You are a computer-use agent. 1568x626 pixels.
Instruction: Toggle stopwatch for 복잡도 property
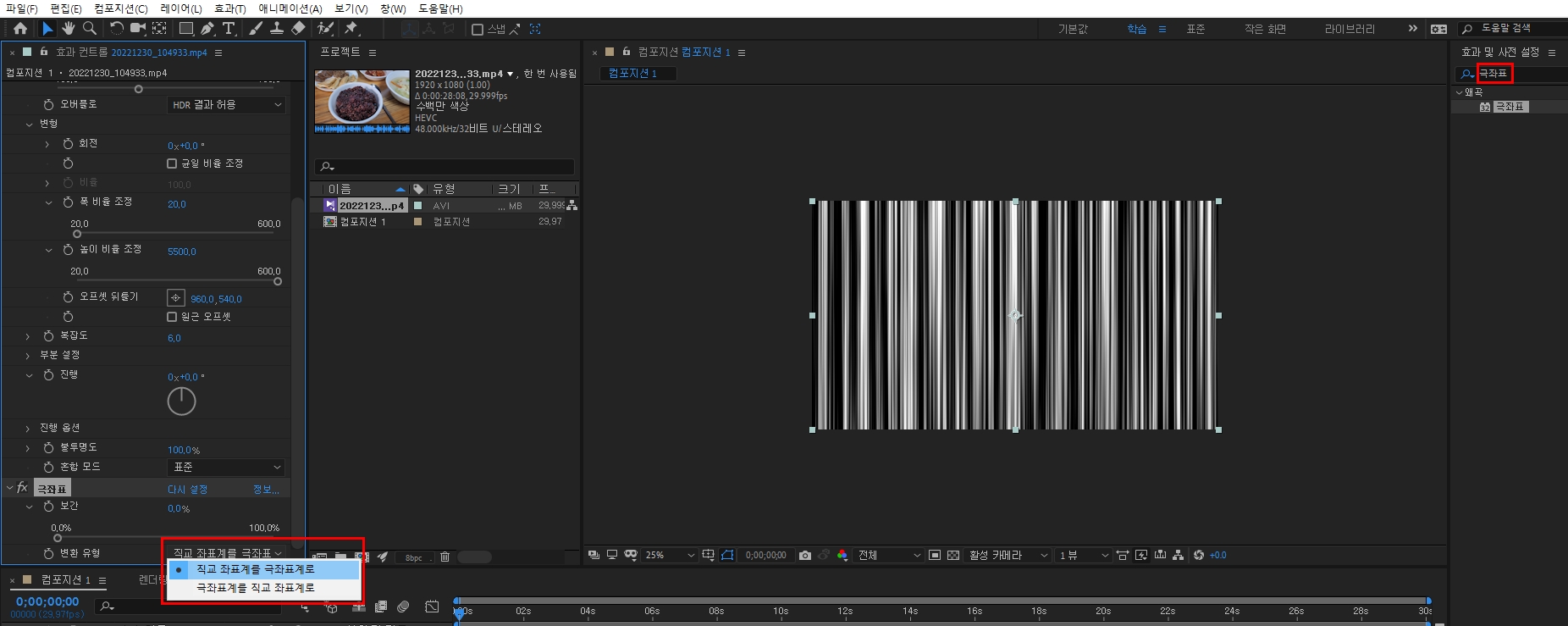[48, 336]
